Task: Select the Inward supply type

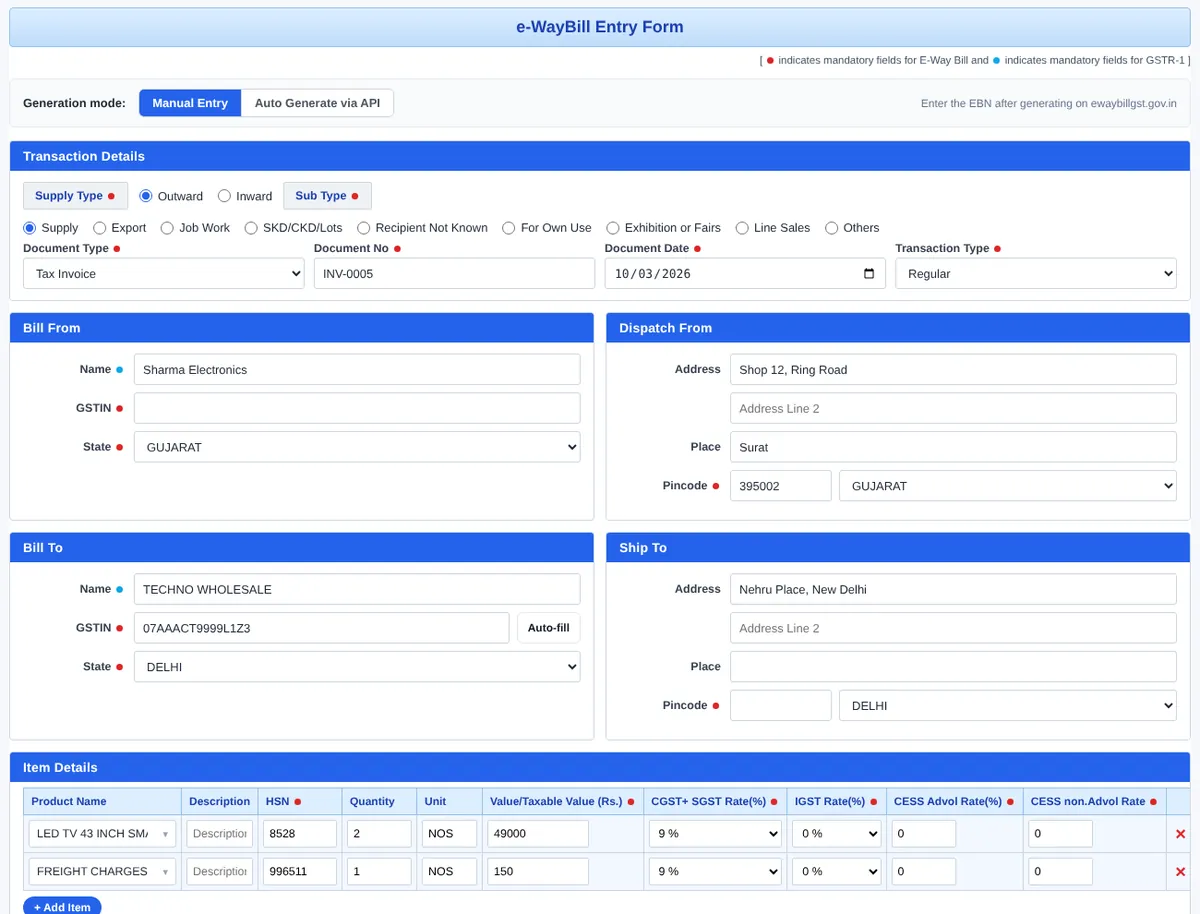Action: coord(224,196)
